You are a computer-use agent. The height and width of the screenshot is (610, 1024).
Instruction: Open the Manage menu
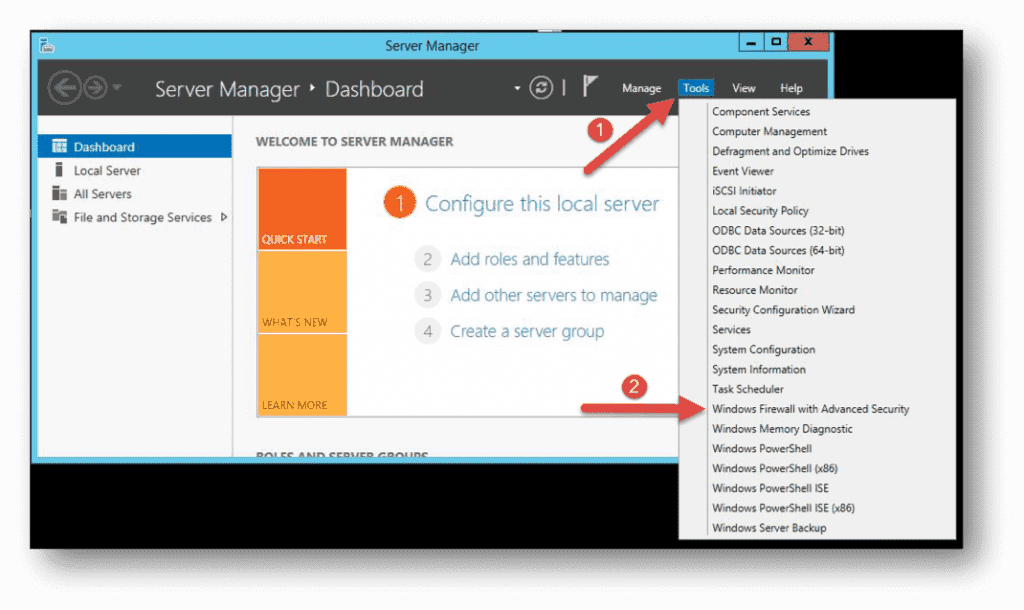tap(641, 88)
